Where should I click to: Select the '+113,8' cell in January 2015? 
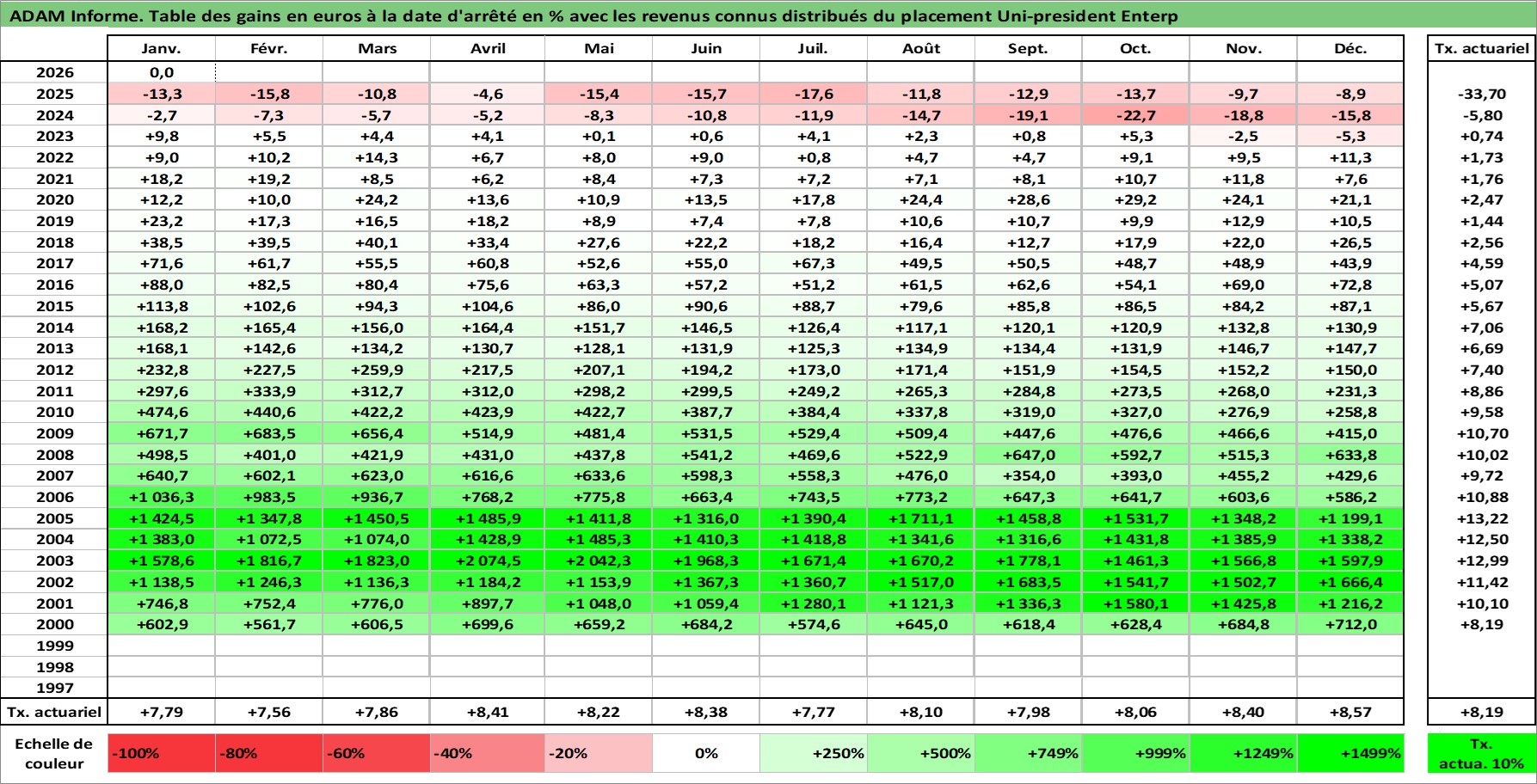coord(162,306)
